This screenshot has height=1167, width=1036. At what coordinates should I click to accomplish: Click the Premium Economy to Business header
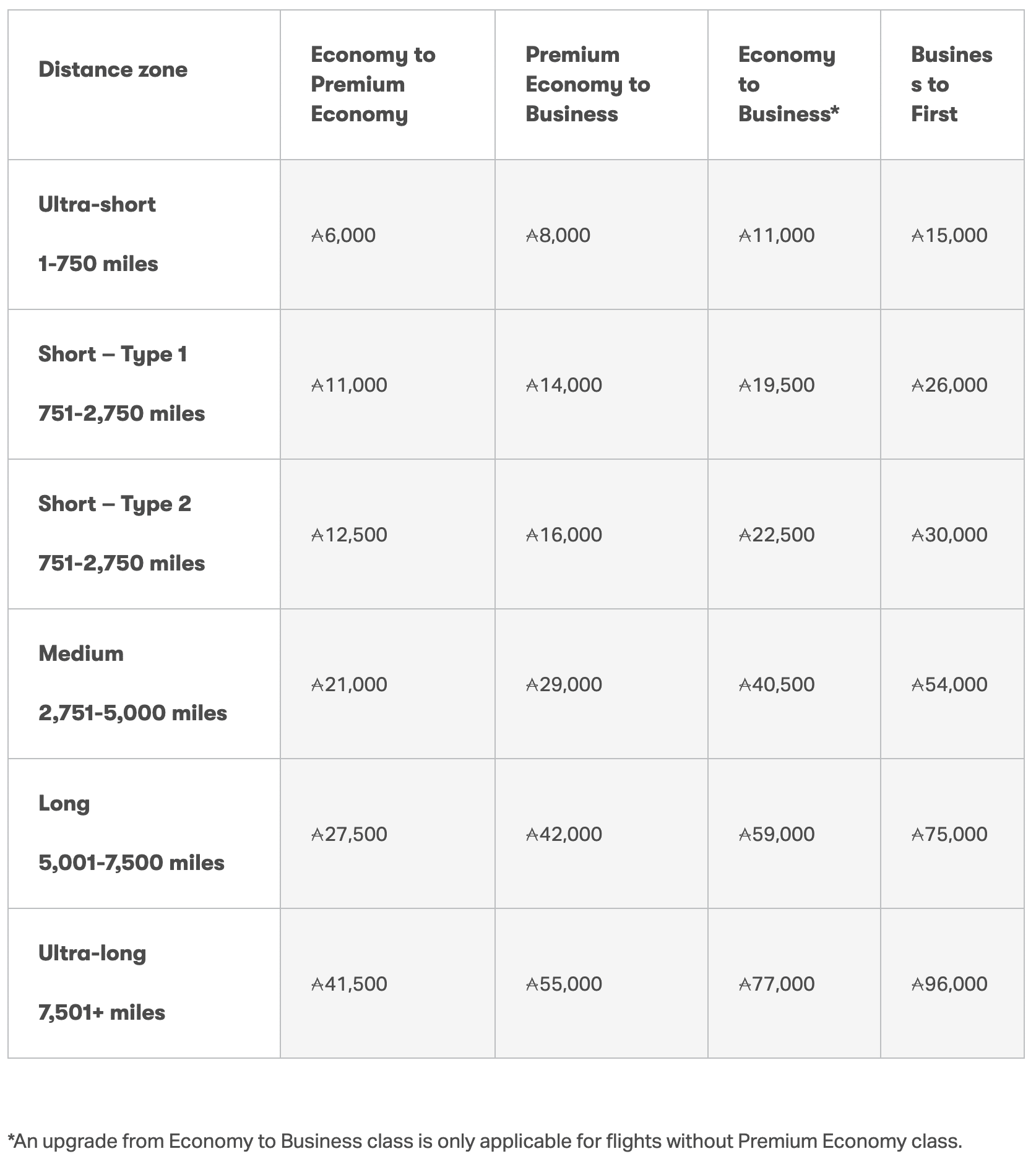point(587,84)
